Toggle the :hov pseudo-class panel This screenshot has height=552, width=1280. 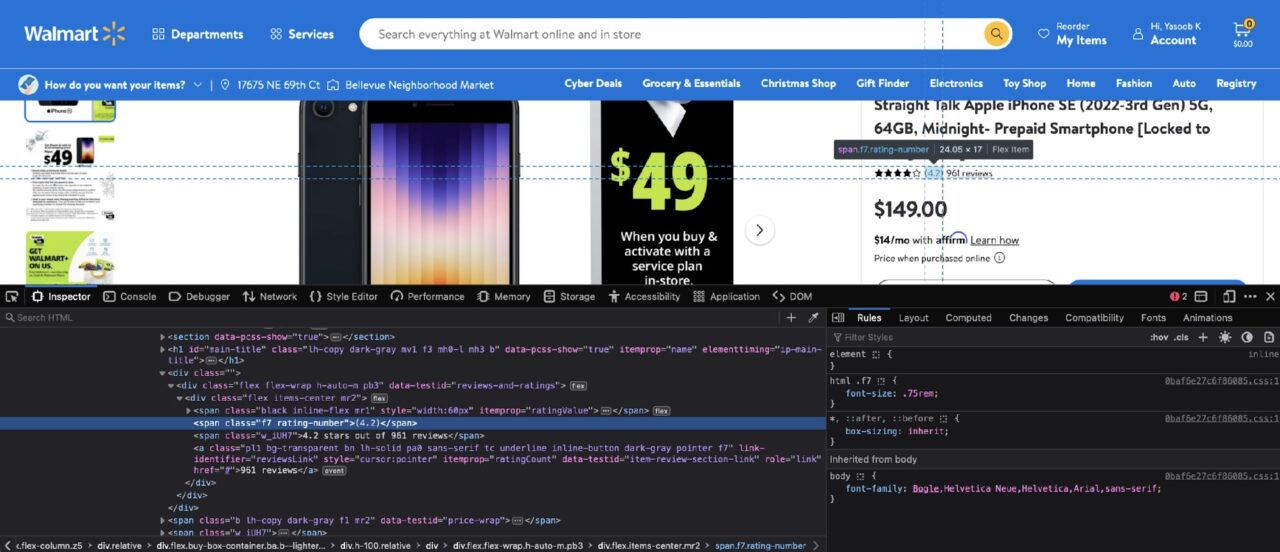pos(1159,337)
